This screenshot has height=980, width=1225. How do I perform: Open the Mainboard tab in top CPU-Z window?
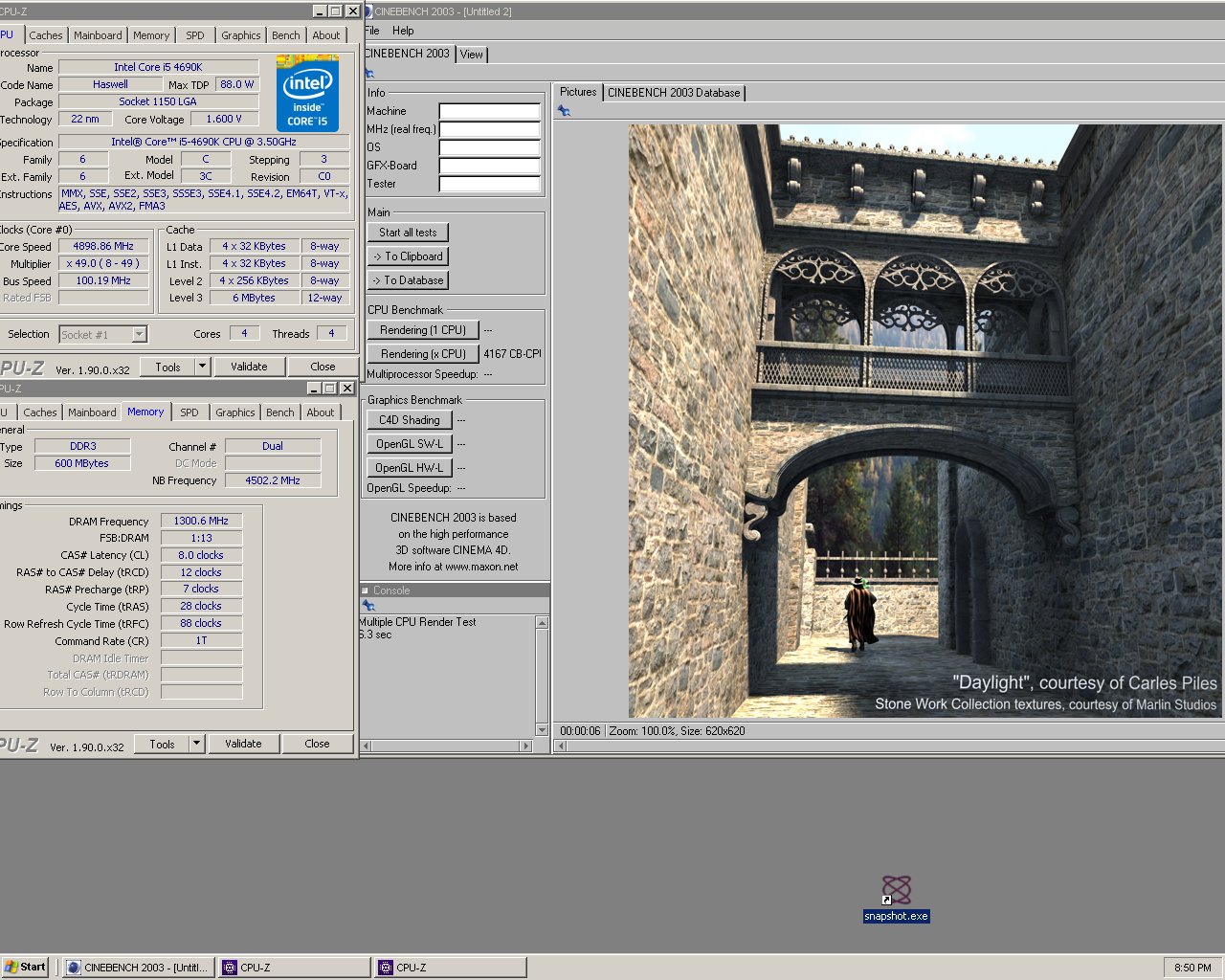pyautogui.click(x=98, y=35)
